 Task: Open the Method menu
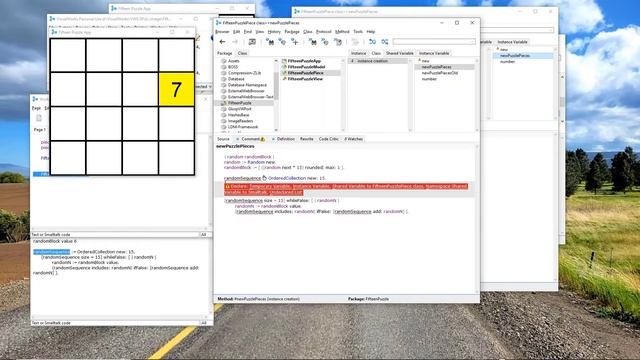click(x=342, y=31)
